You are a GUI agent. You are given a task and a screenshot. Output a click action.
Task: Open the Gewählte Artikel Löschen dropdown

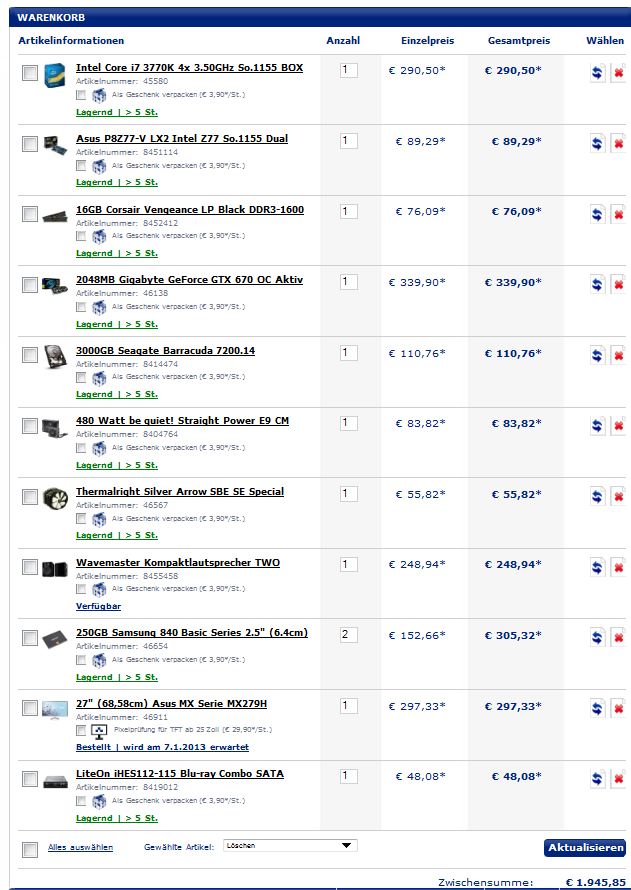coord(290,846)
